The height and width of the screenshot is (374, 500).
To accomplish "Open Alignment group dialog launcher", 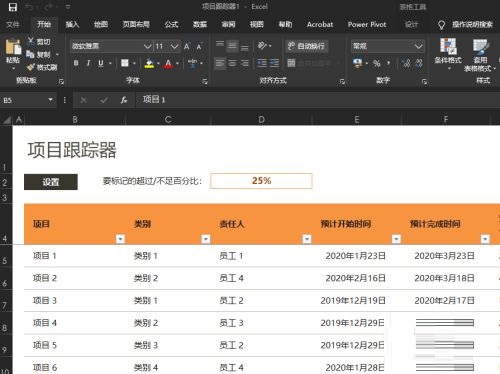I will [x=342, y=81].
